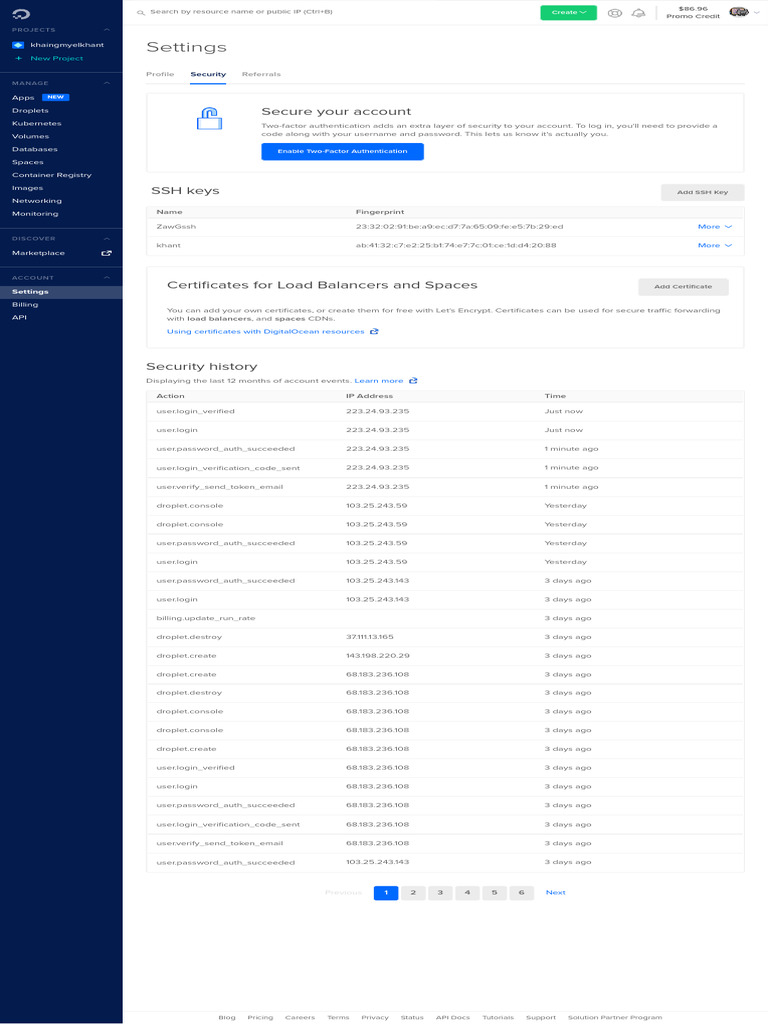This screenshot has height=1024, width=768.
Task: Click the search magnifier icon
Action: tap(140, 12)
